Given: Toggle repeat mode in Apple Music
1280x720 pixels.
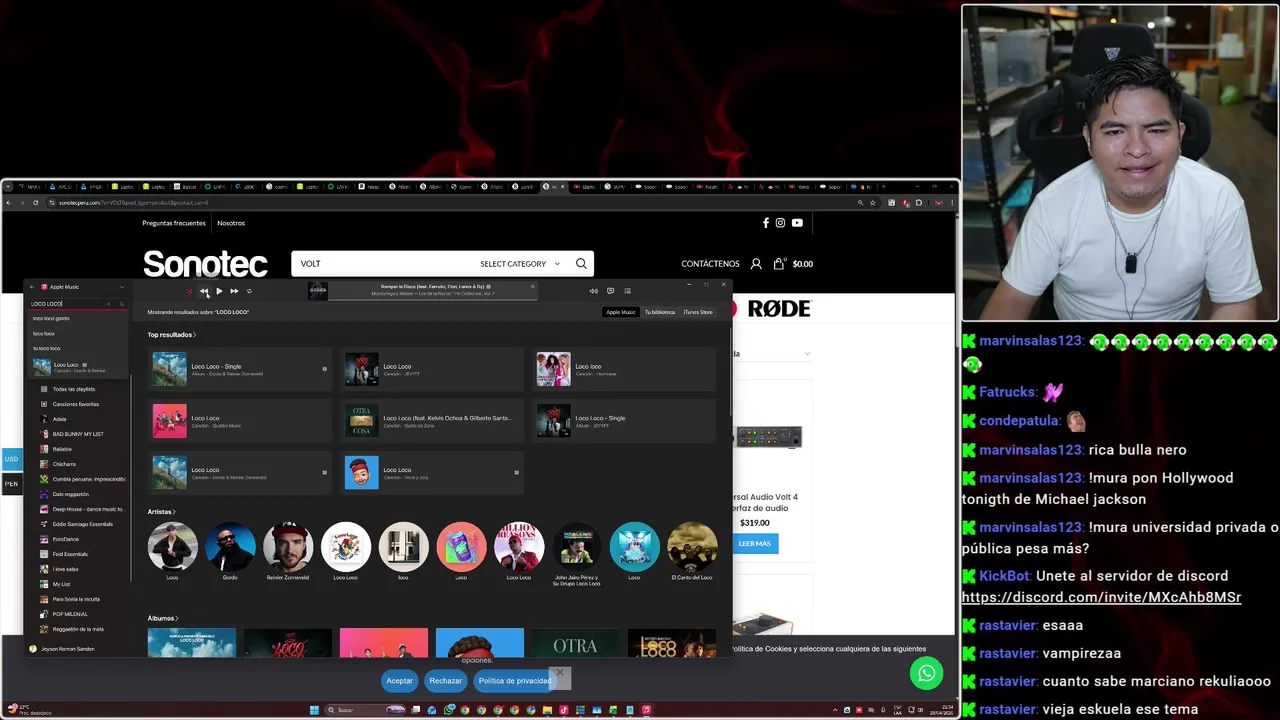Looking at the screenshot, I should (249, 291).
